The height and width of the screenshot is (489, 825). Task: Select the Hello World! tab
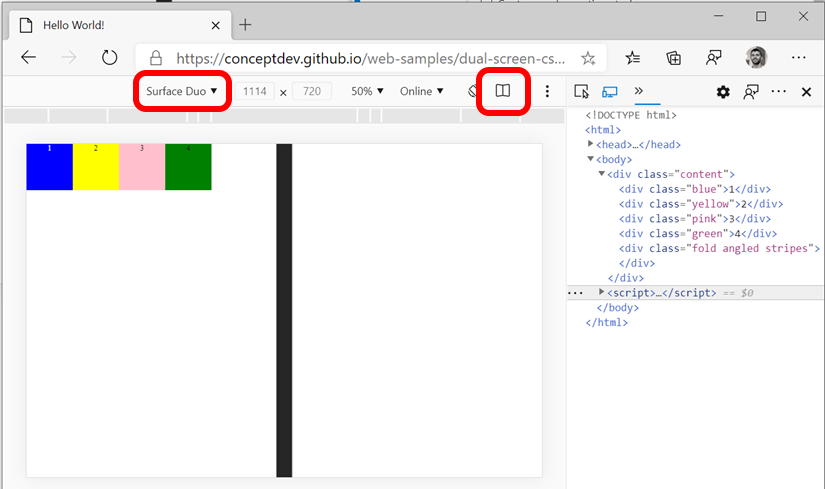[x=120, y=25]
